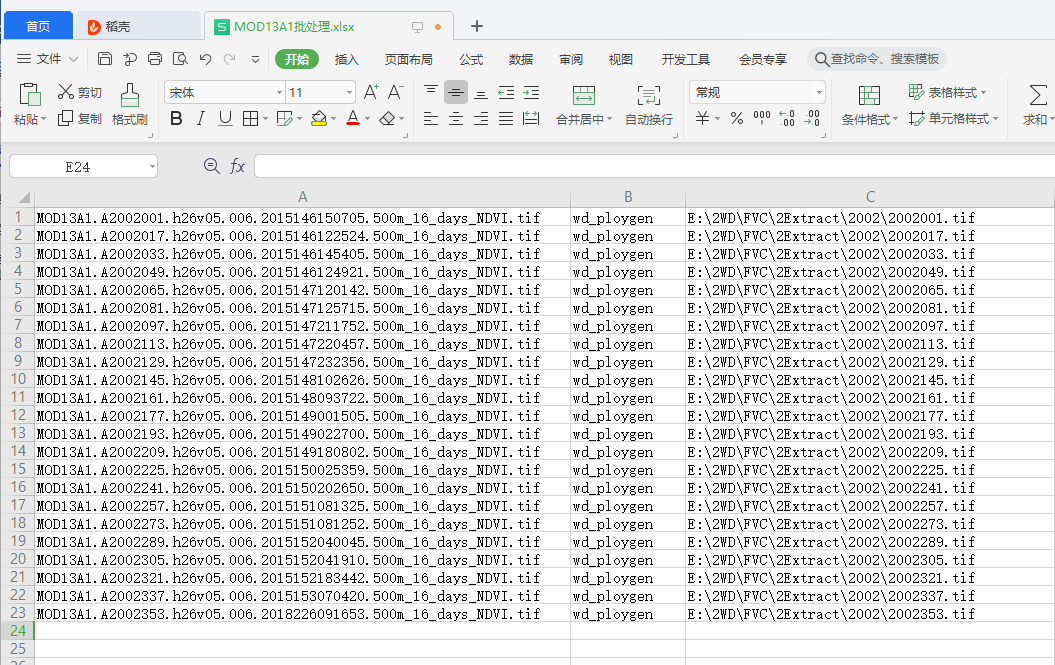Open the 文件 menu dropdown

point(47,59)
